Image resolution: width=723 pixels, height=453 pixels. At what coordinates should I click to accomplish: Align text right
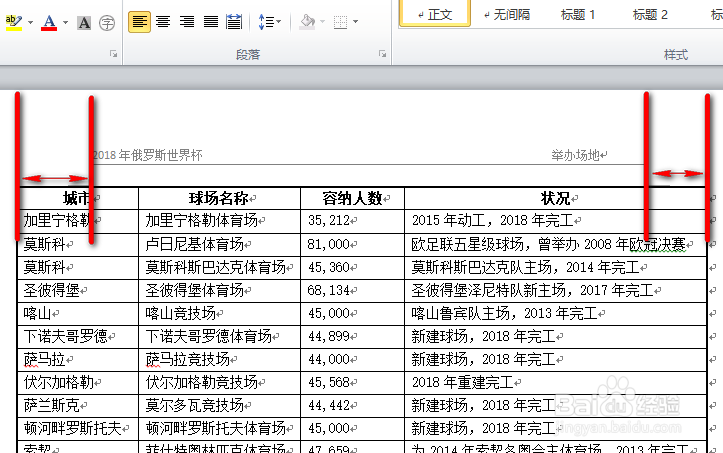point(187,22)
